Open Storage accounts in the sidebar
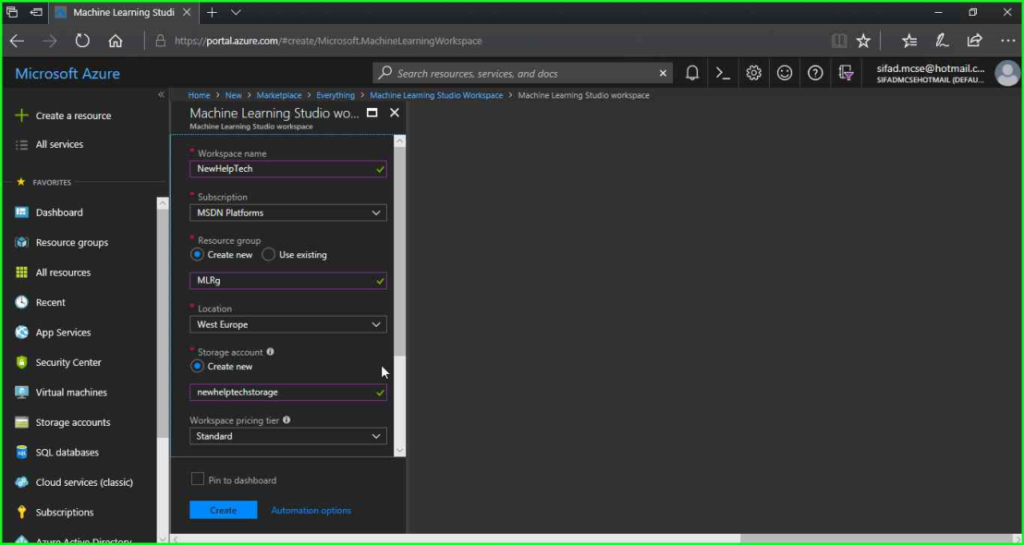The width and height of the screenshot is (1024, 545). coord(72,422)
